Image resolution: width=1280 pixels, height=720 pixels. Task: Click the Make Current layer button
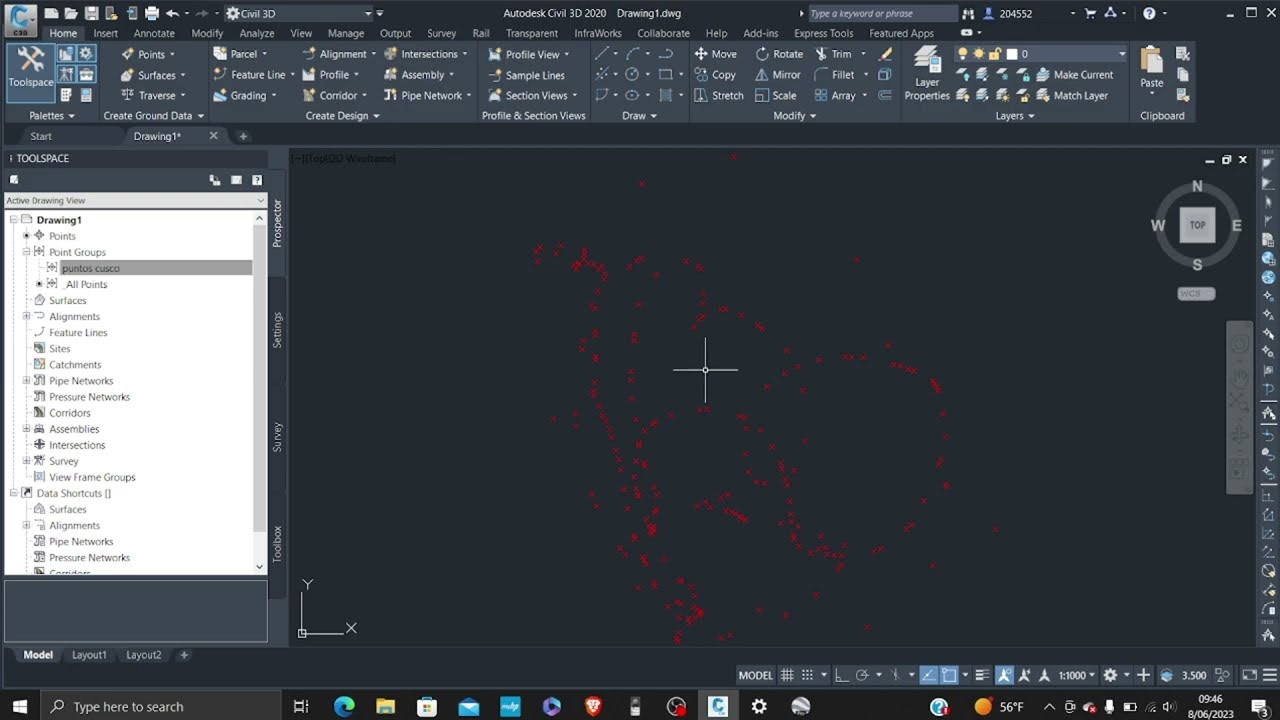click(x=1074, y=75)
